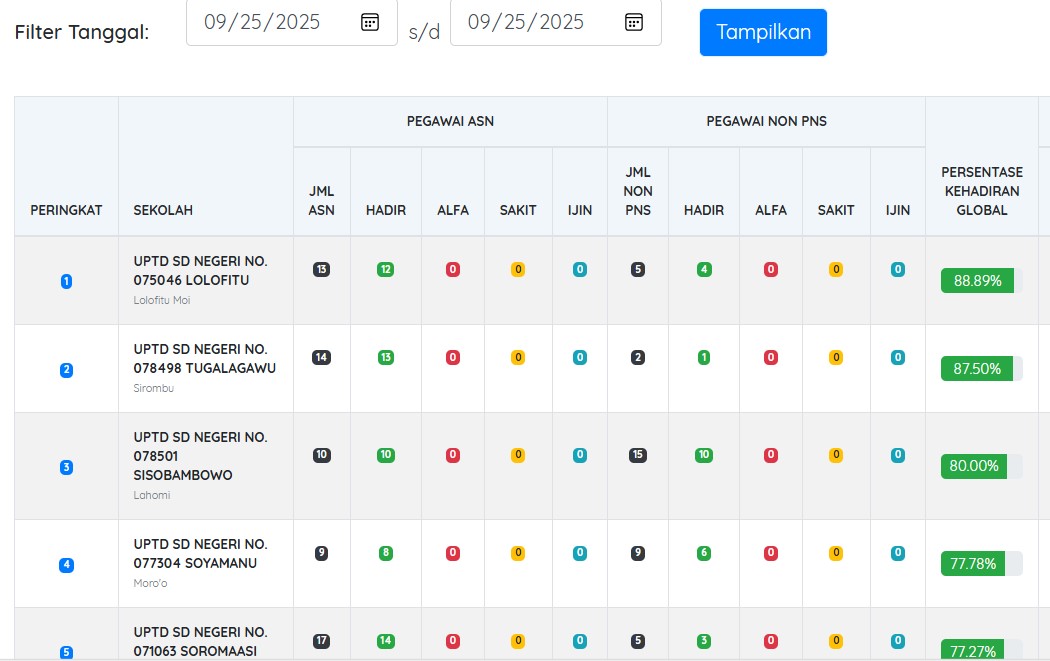Click the 88.89% attendance progress bar
1050x661 pixels.
(981, 281)
